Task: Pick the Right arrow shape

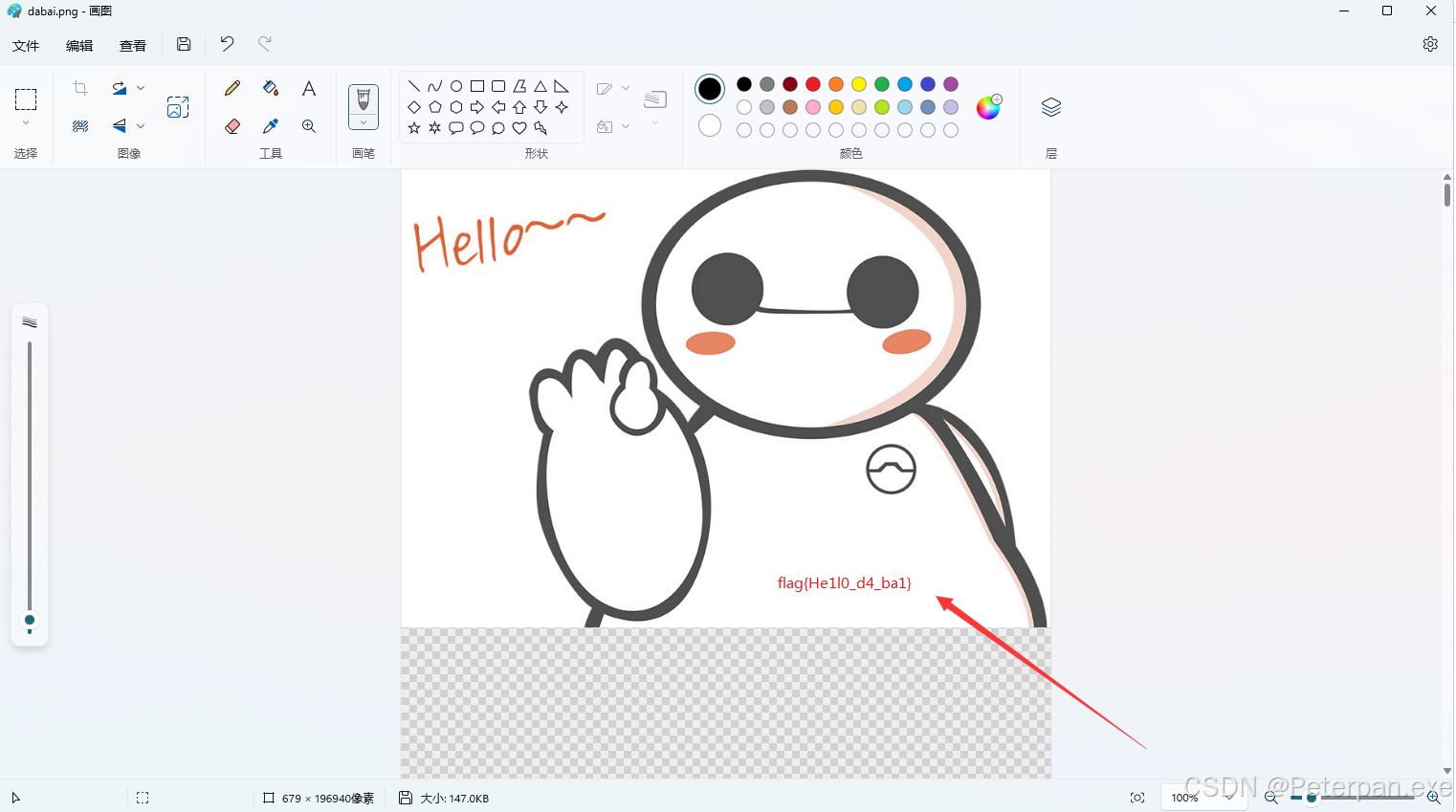Action: pos(477,107)
